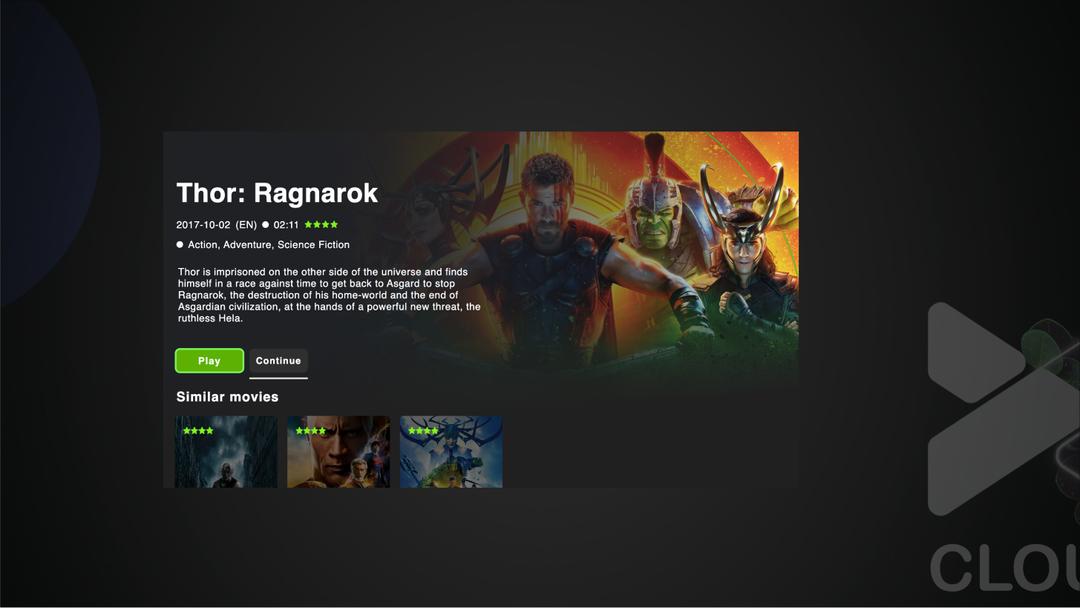Open the third similar movie thumbnail with blue poster
Viewport: 1080px width, 608px height.
click(x=451, y=452)
